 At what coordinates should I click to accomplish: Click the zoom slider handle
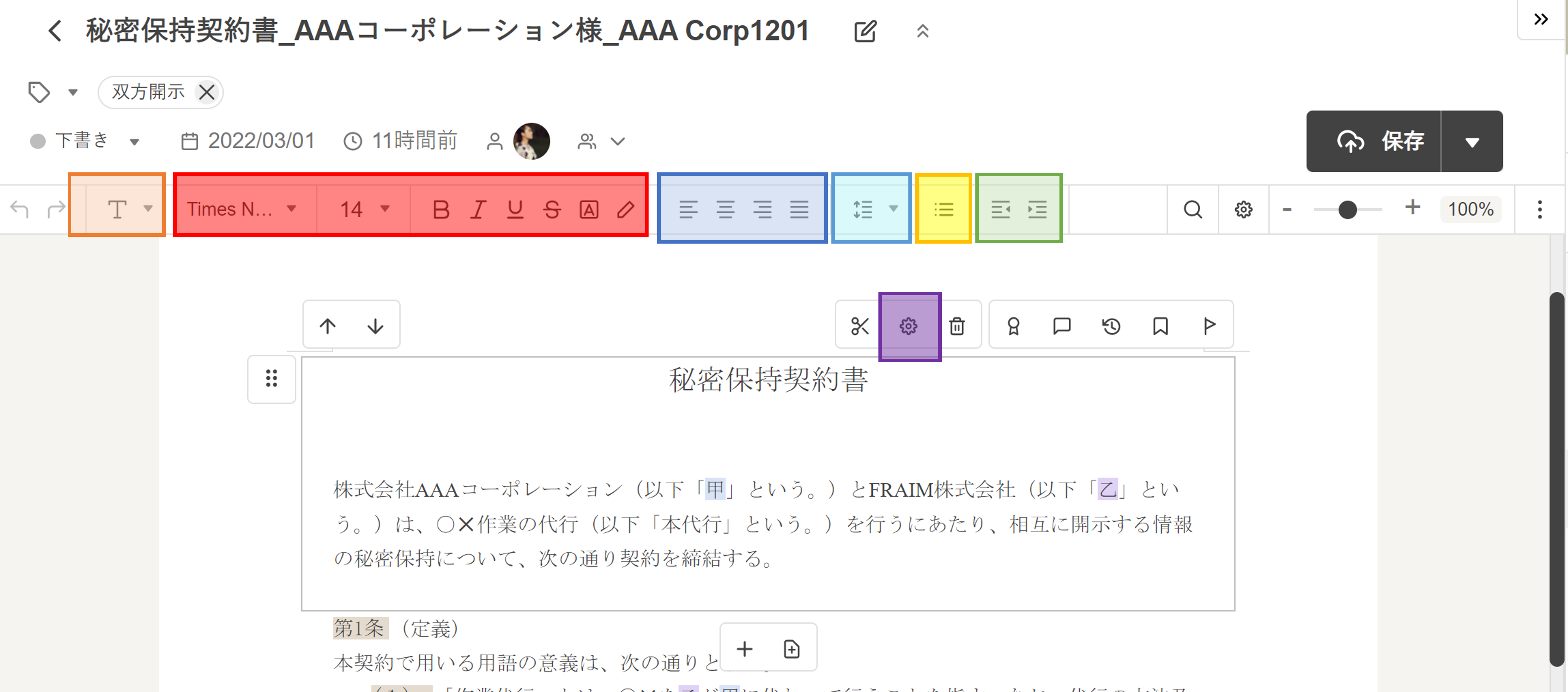1347,210
